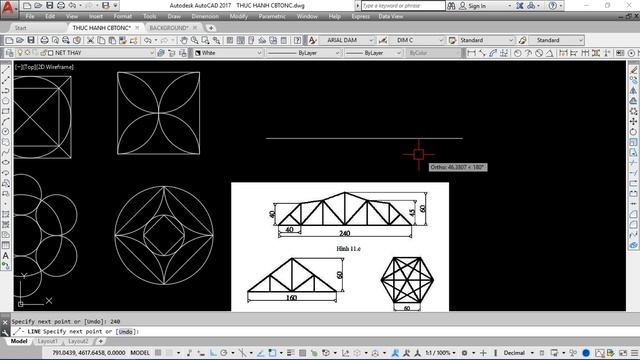Click the Zoom Realtime magnifier icon
The image size is (640, 360).
(195, 40)
